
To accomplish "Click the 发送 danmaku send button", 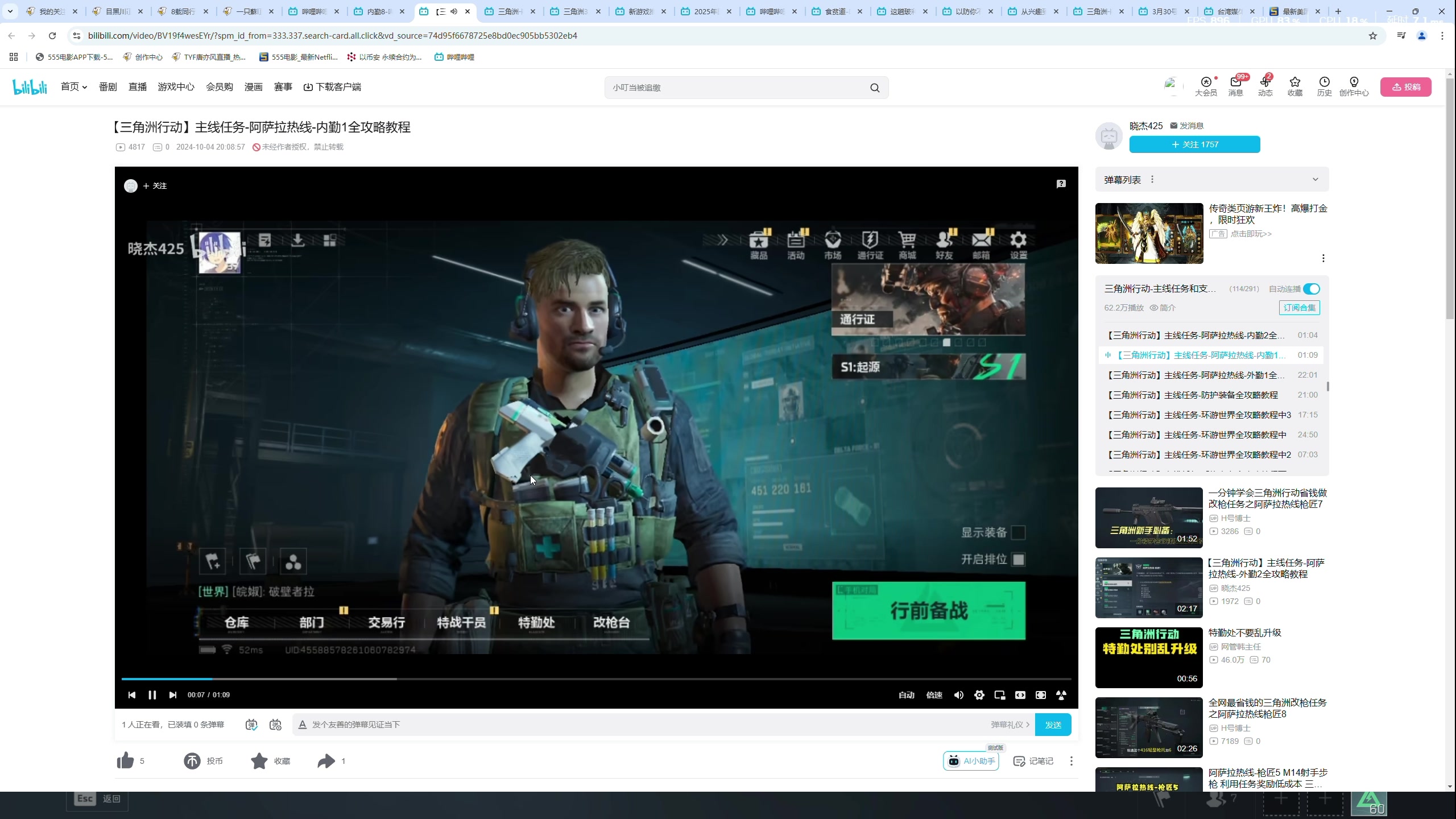I will click(1053, 725).
